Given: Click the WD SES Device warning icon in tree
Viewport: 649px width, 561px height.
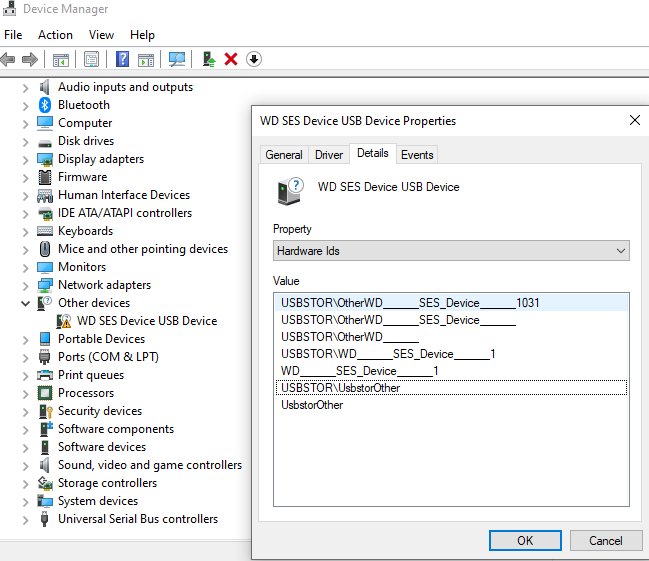Looking at the screenshot, I should point(64,321).
